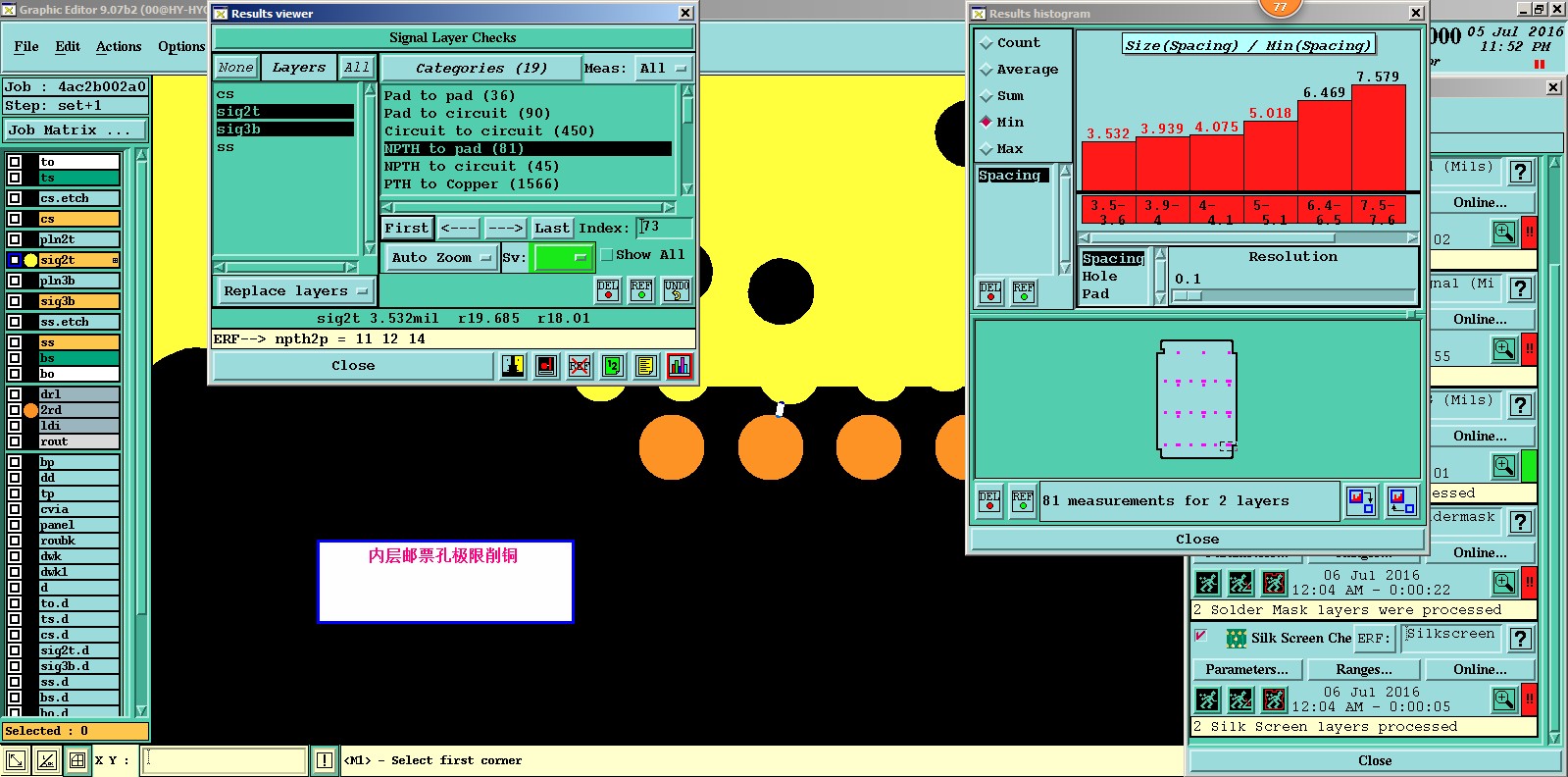Click the next arrow ---> button
The image size is (1568, 777).
(505, 229)
